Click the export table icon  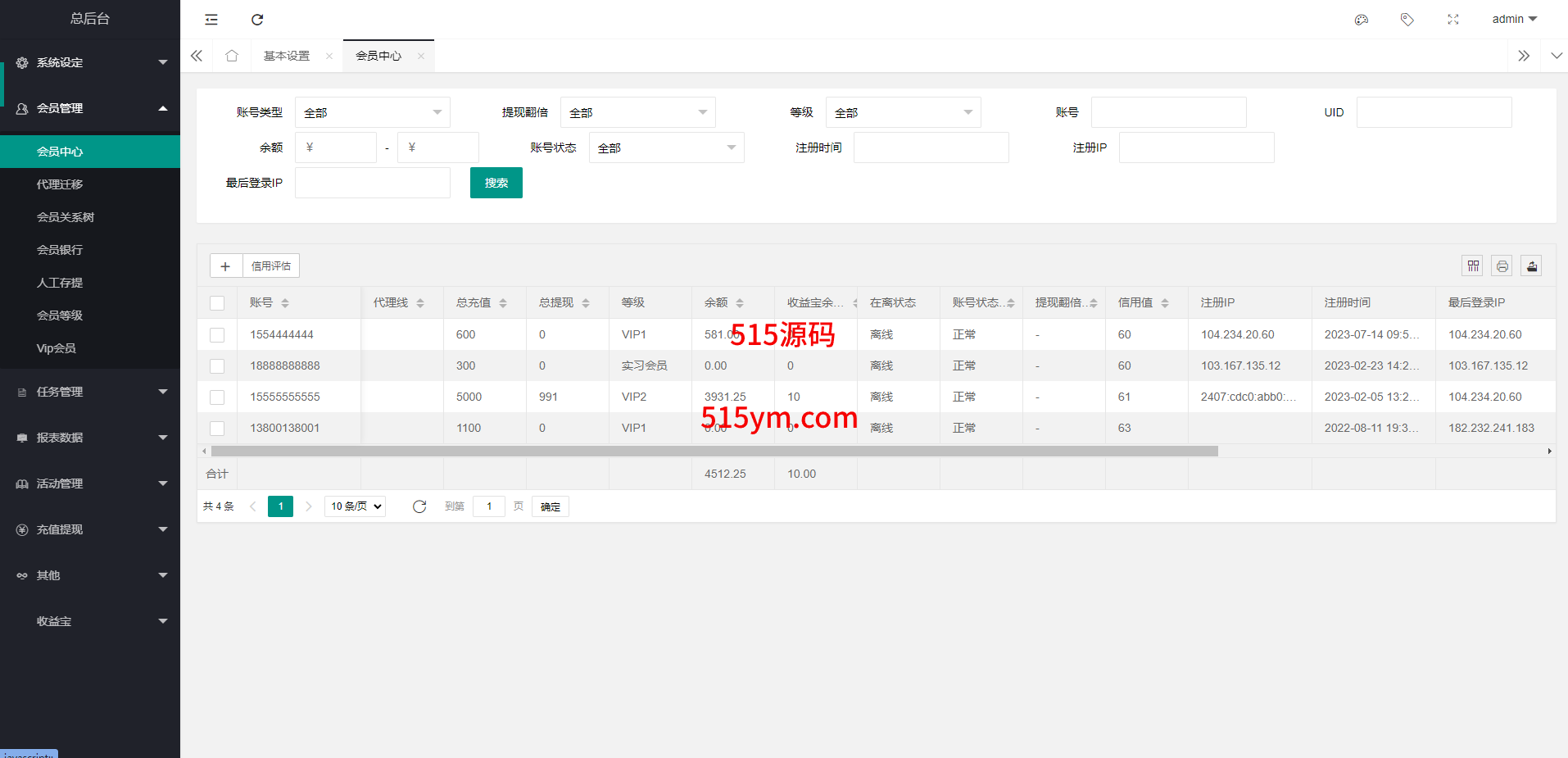1532,266
